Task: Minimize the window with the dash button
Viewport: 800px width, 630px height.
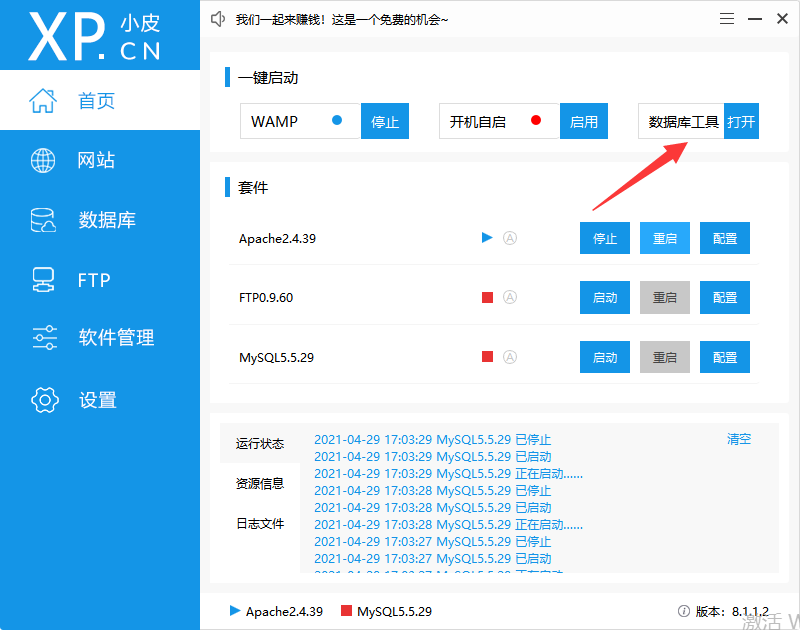Action: [x=755, y=19]
